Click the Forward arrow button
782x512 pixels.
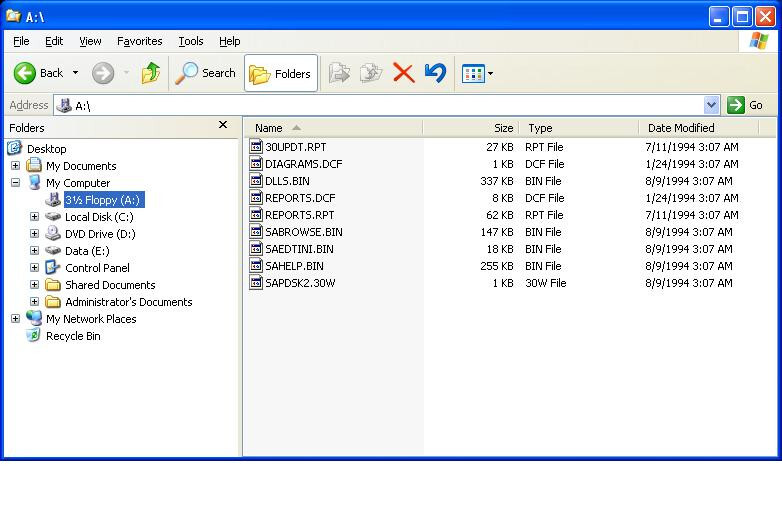click(x=103, y=73)
